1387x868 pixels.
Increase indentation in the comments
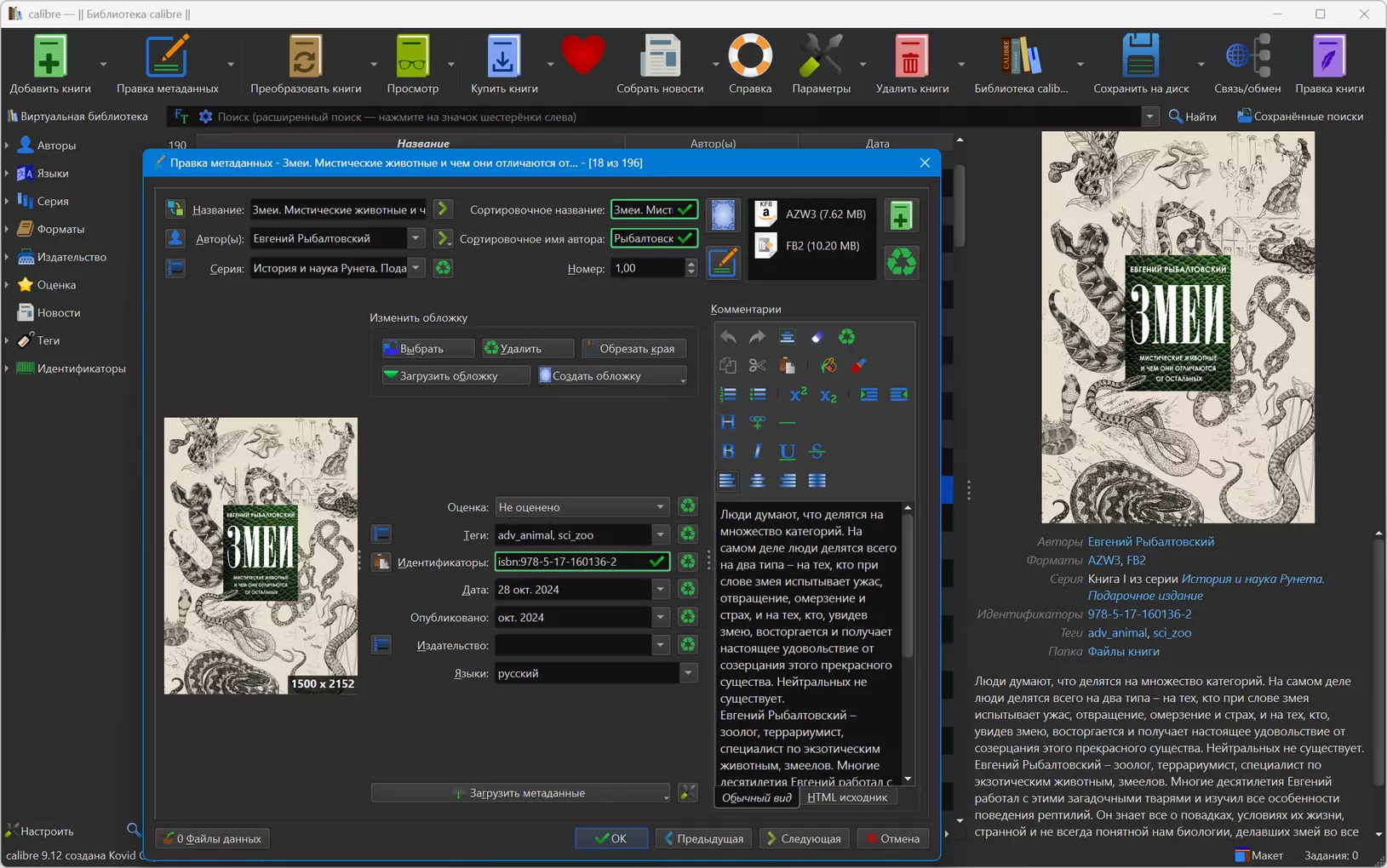click(868, 395)
